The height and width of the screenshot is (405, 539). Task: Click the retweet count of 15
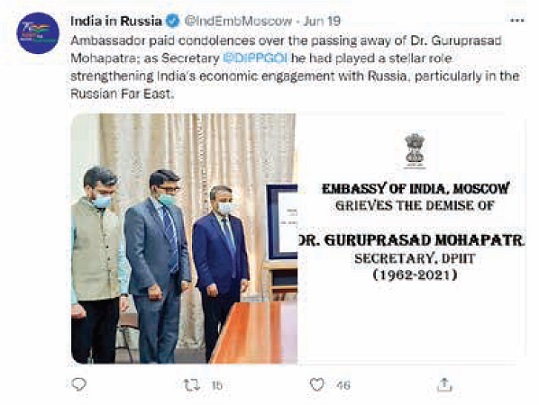[x=217, y=385]
